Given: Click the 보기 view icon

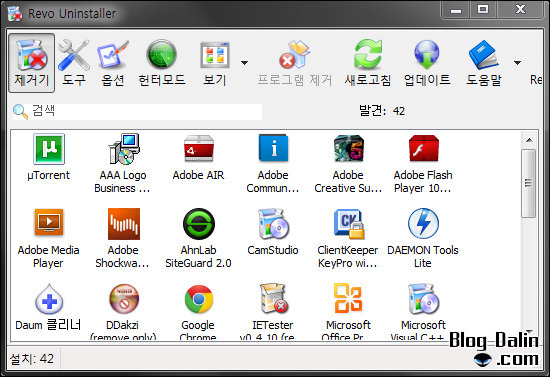Looking at the screenshot, I should coord(215,55).
